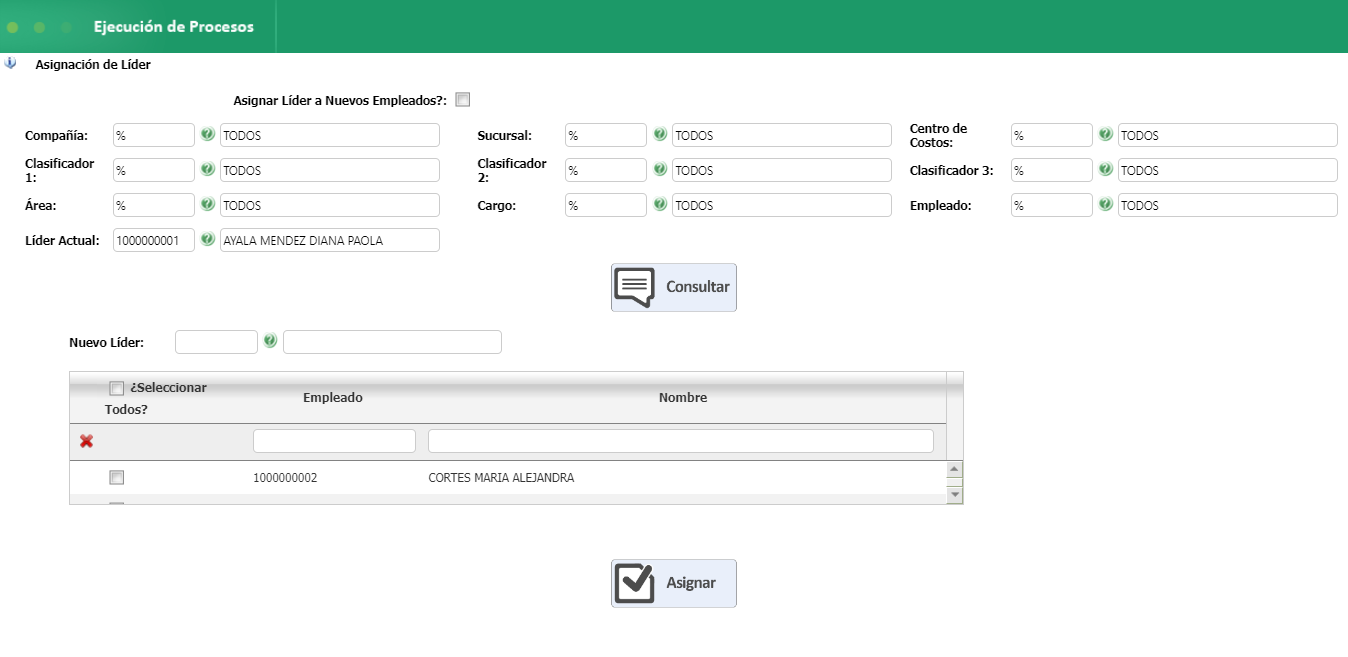1348x657 pixels.
Task: Open help lookup icon for Sucursal
Action: click(x=660, y=134)
